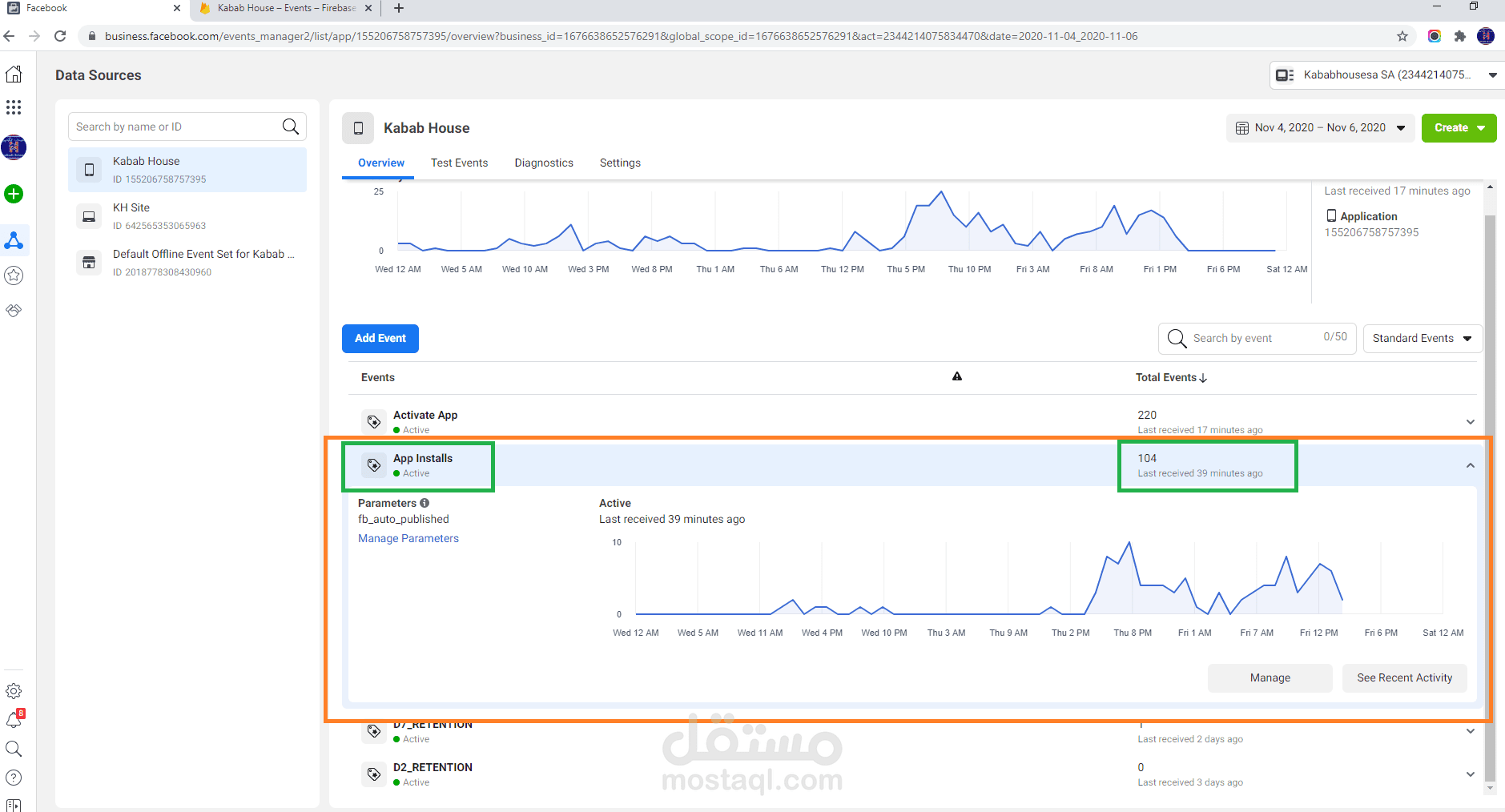The width and height of the screenshot is (1505, 812).
Task: Select KH Site data source
Action: 187,216
